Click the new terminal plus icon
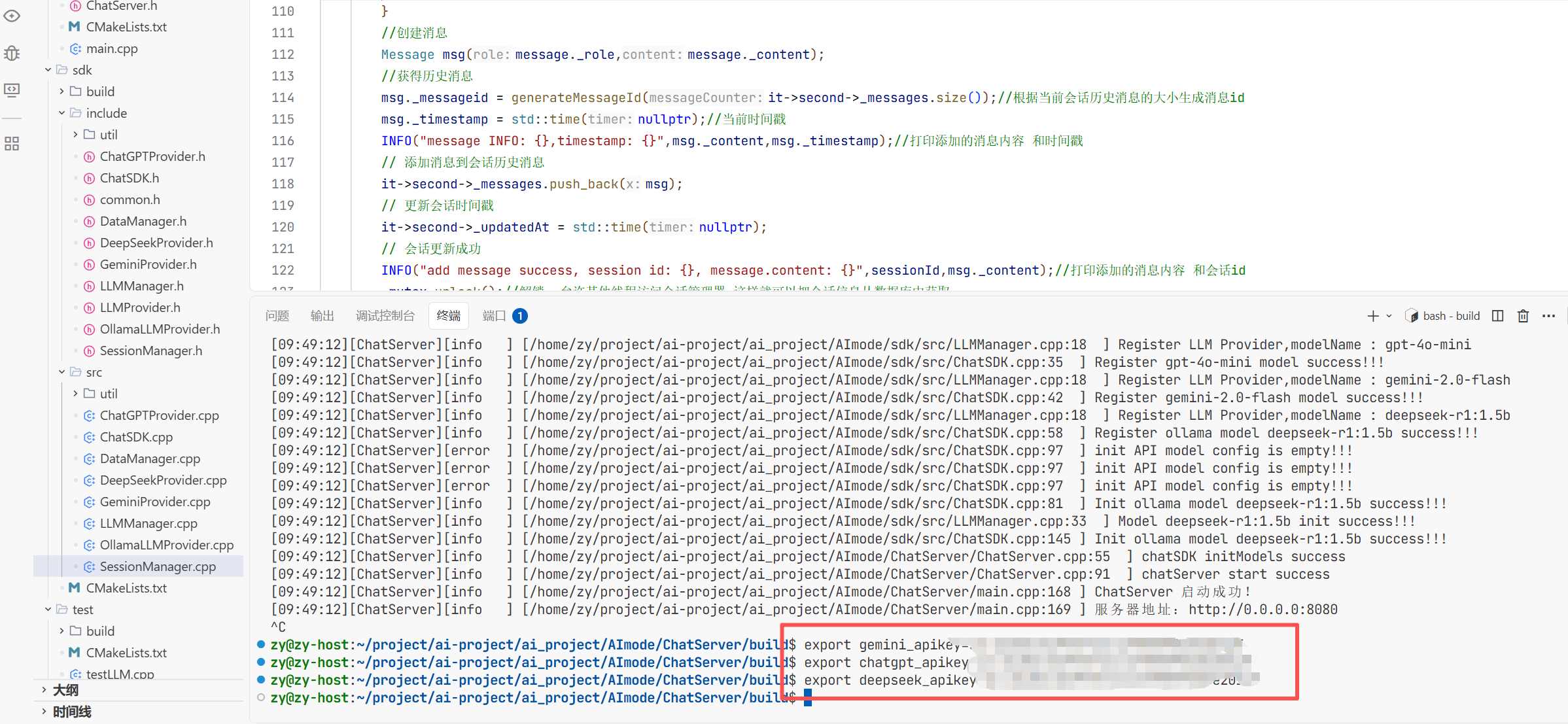The width and height of the screenshot is (1568, 724). pyautogui.click(x=1372, y=317)
